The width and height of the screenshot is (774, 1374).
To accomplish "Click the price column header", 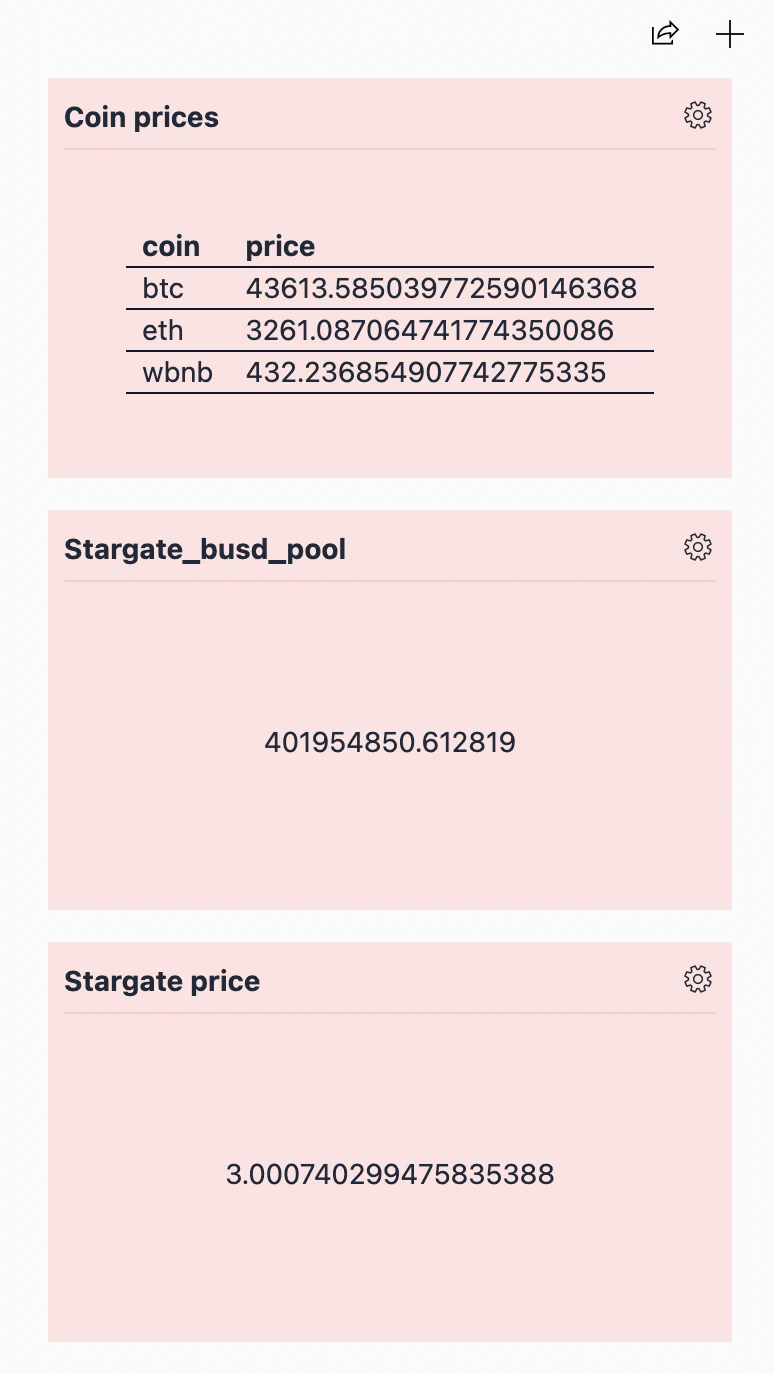I will (x=280, y=247).
